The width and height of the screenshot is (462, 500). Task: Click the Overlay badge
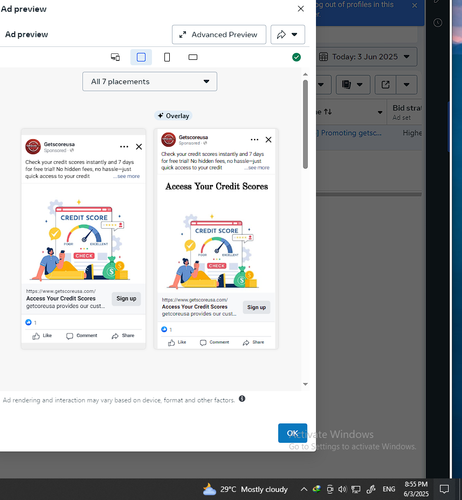pyautogui.click(x=173, y=116)
